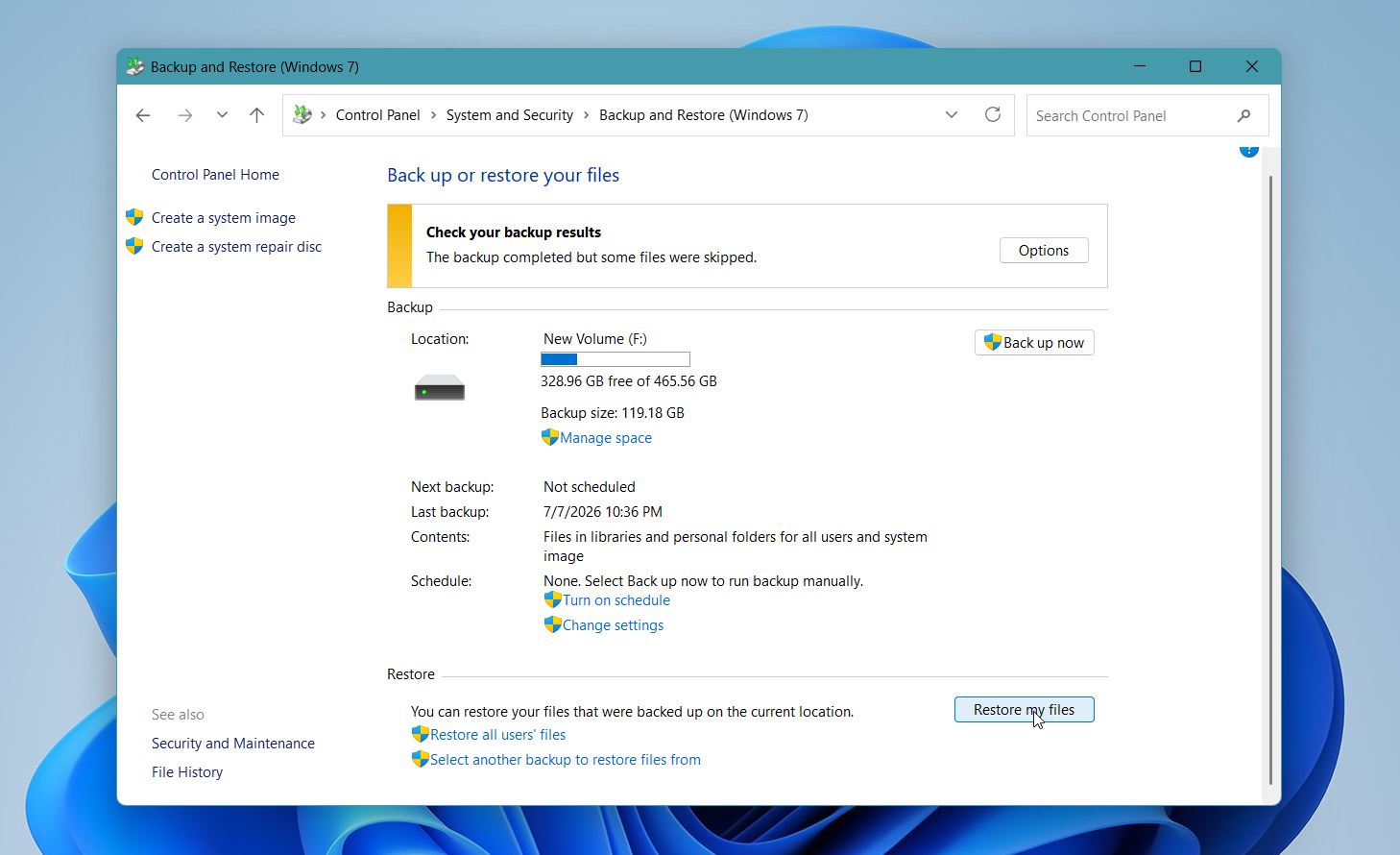Open Change settings link
The image size is (1400, 855).
613,625
